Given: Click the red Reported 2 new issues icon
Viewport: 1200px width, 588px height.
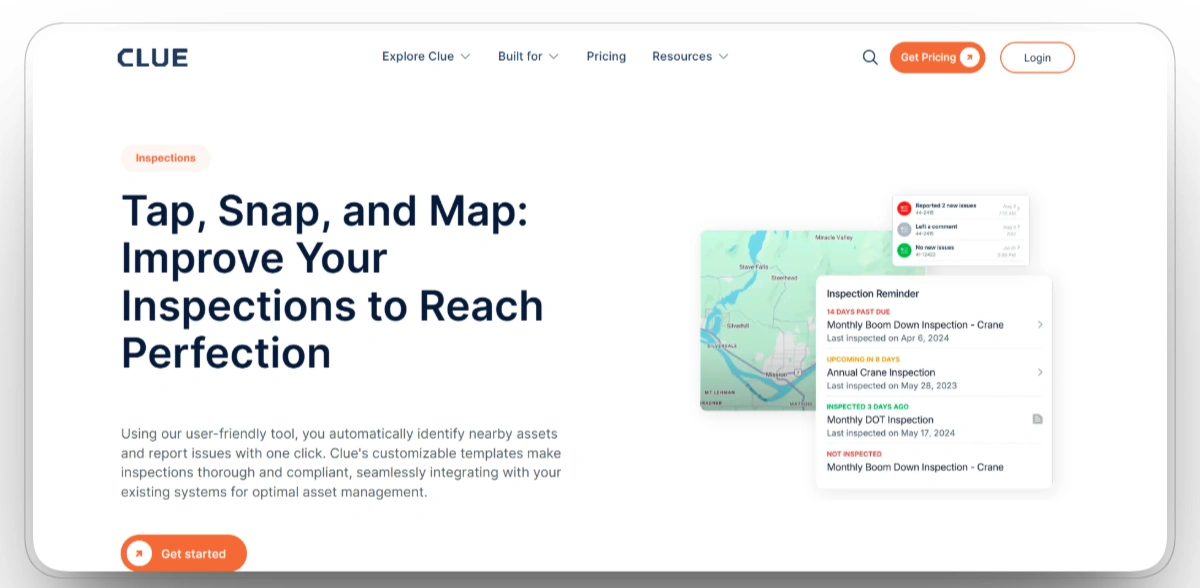Looking at the screenshot, I should coord(904,208).
